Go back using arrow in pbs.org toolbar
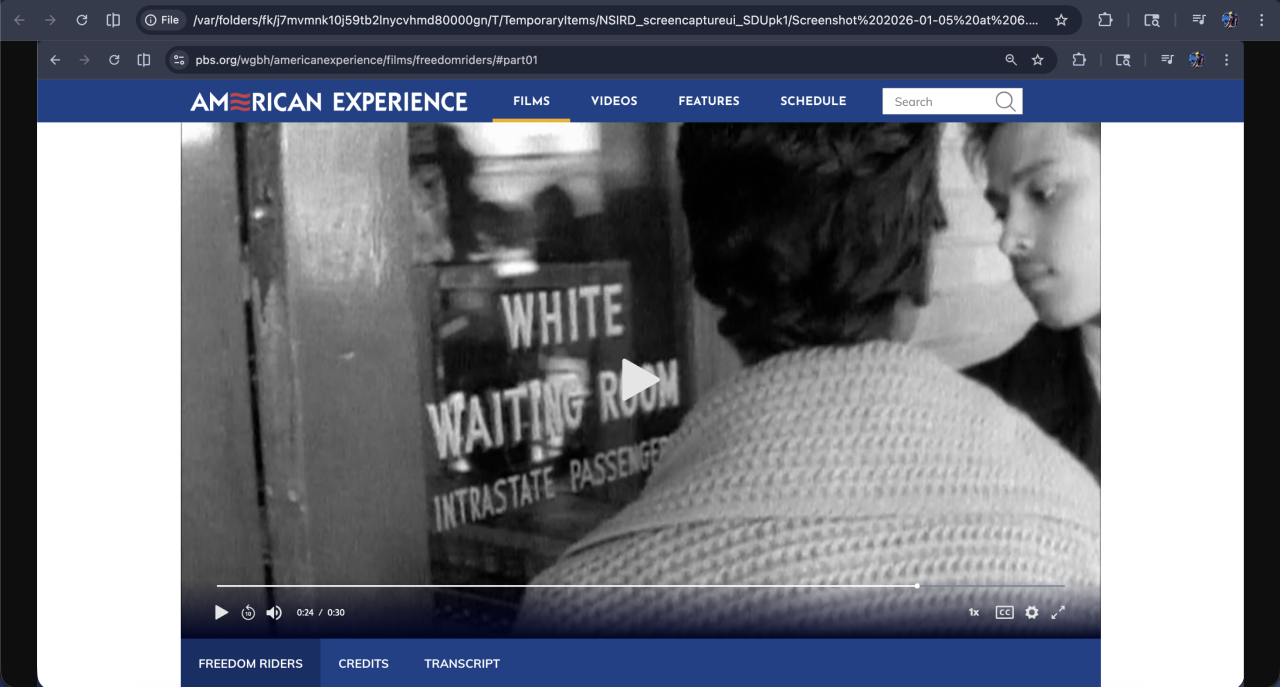The image size is (1280, 687). [55, 60]
